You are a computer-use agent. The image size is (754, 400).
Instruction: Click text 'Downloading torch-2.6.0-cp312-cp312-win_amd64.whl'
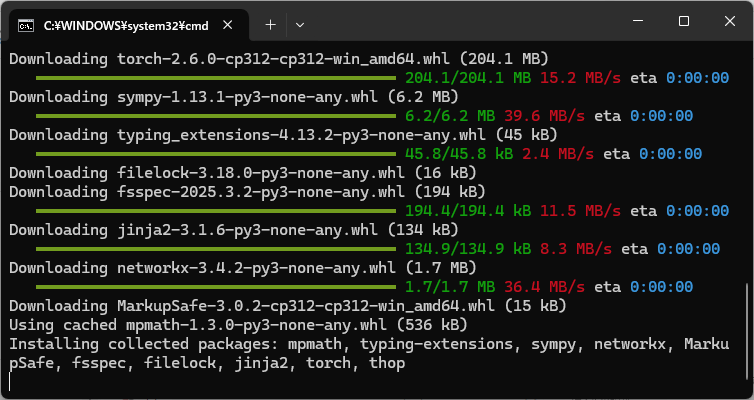tap(229, 59)
